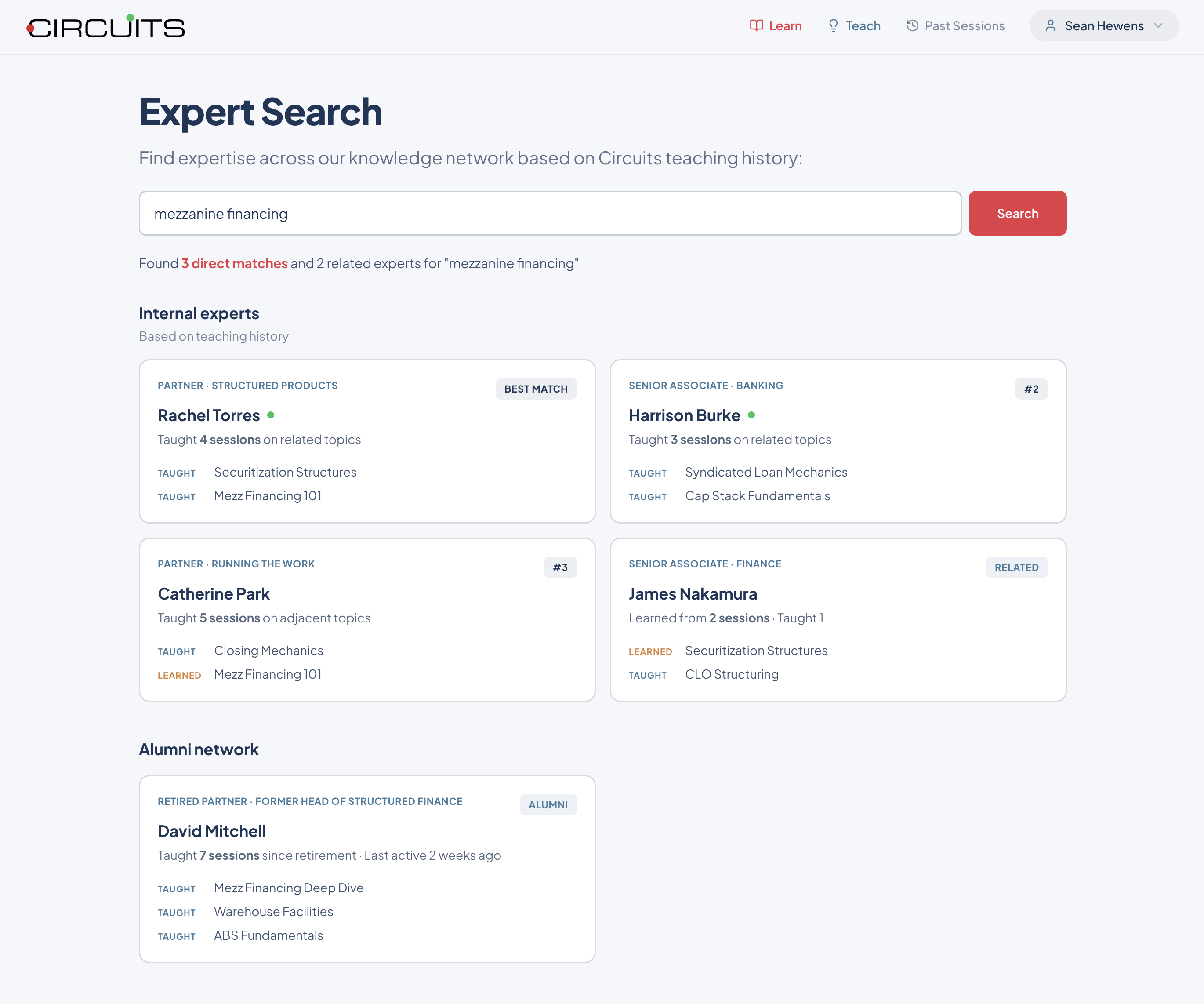The image size is (1204, 1004).
Task: Click the Learn book icon
Action: click(x=756, y=26)
